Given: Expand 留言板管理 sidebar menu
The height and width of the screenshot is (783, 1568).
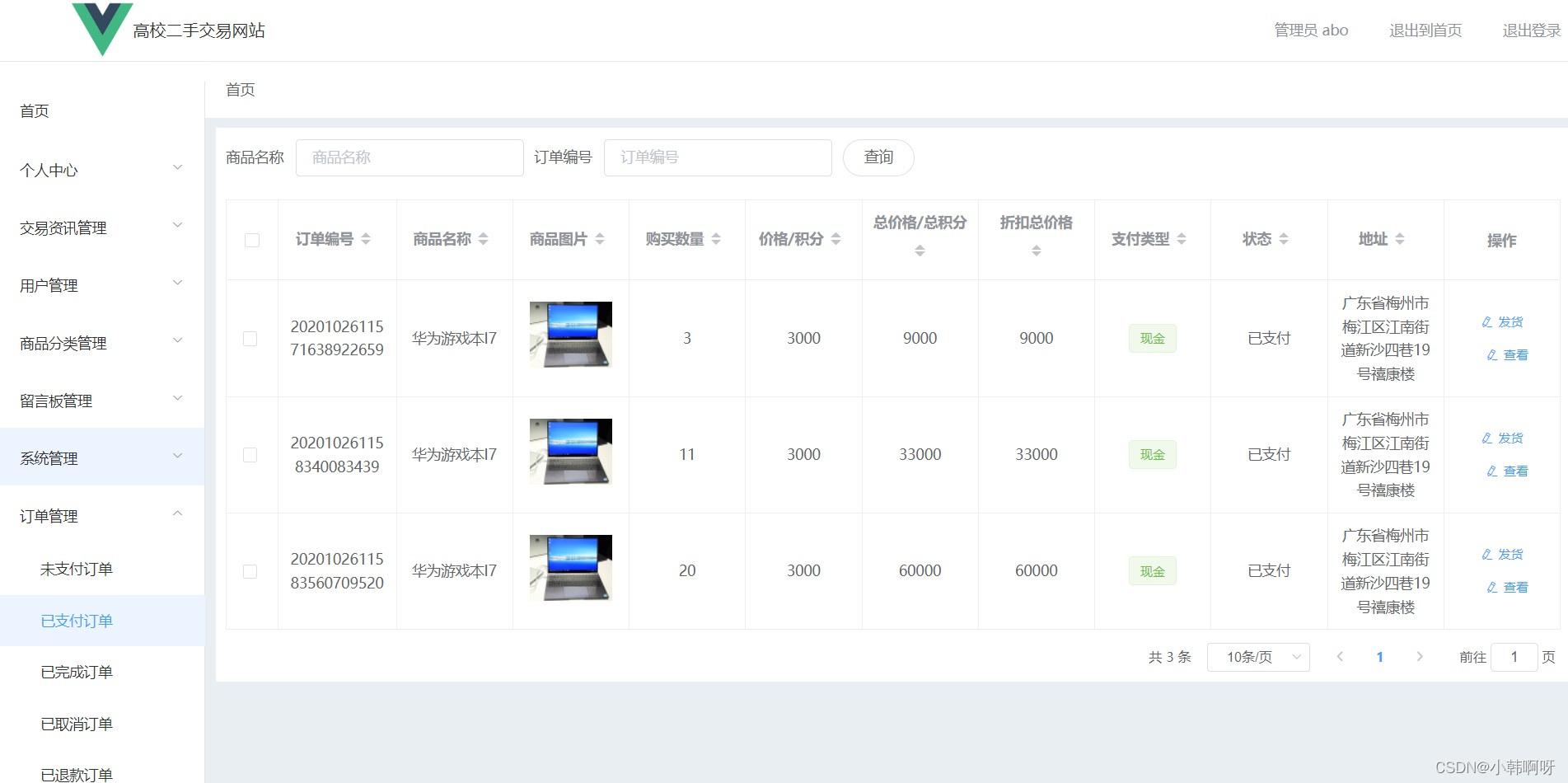Looking at the screenshot, I should click(x=102, y=401).
